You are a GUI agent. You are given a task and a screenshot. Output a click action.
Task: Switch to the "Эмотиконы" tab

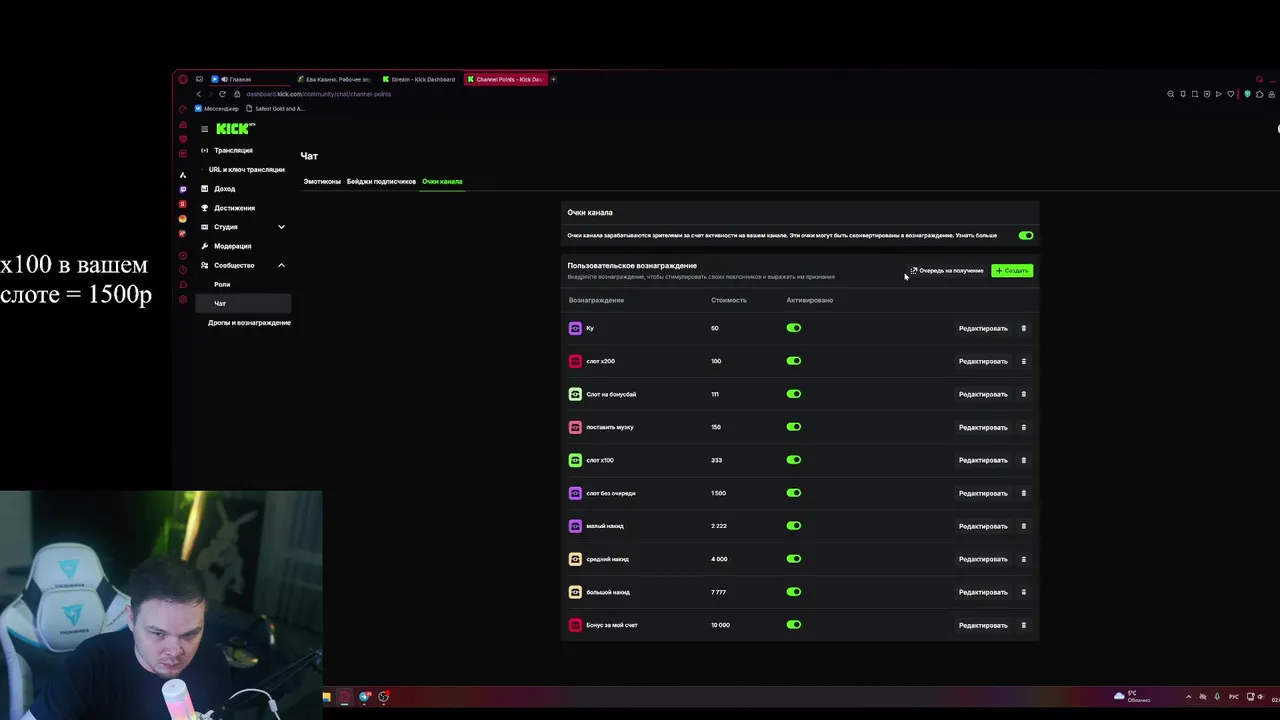[x=322, y=181]
